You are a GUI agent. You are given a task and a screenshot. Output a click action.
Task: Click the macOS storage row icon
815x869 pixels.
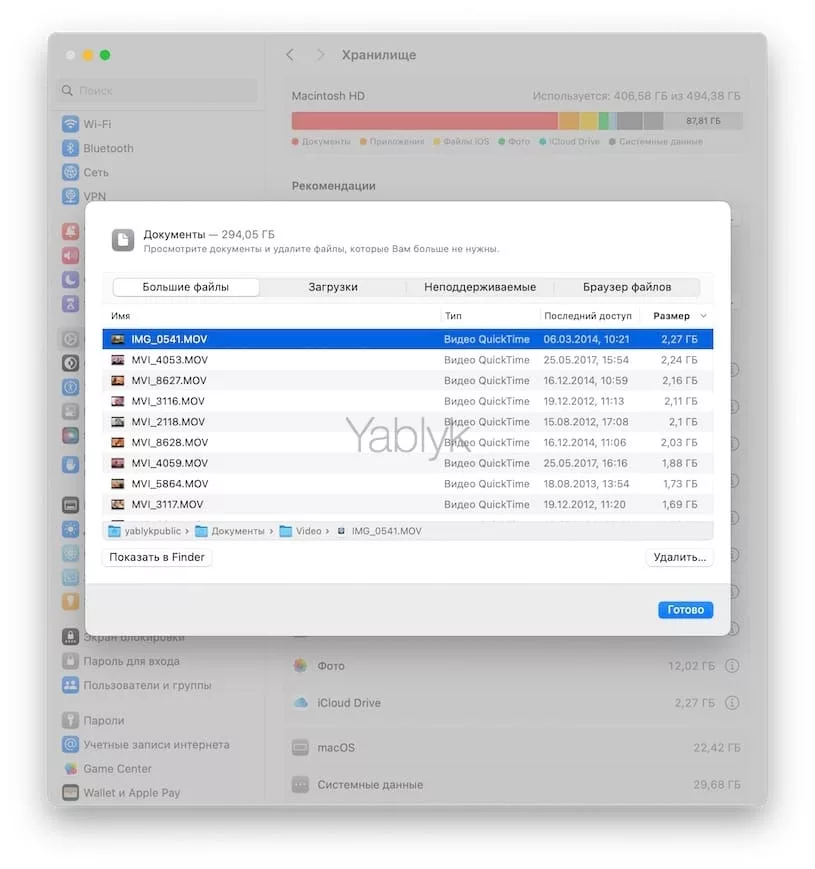[300, 748]
